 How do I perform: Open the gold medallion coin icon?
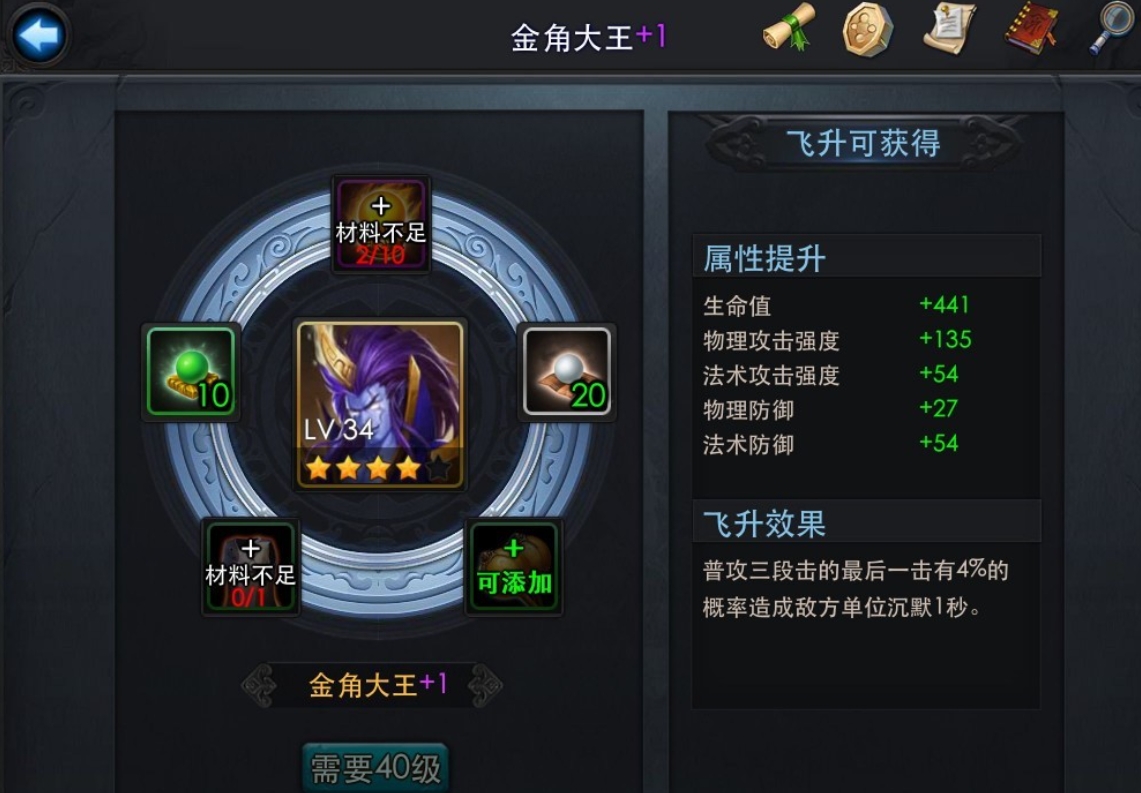point(868,29)
